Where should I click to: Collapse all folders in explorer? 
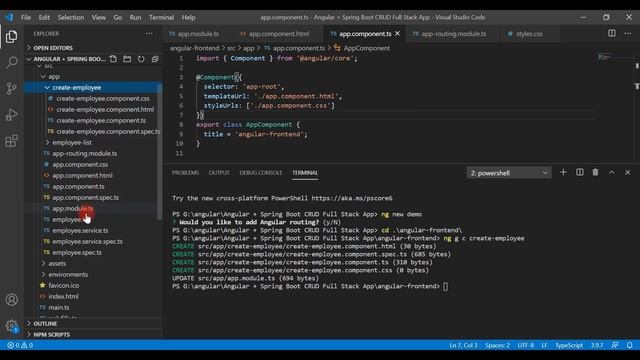pyautogui.click(x=155, y=59)
